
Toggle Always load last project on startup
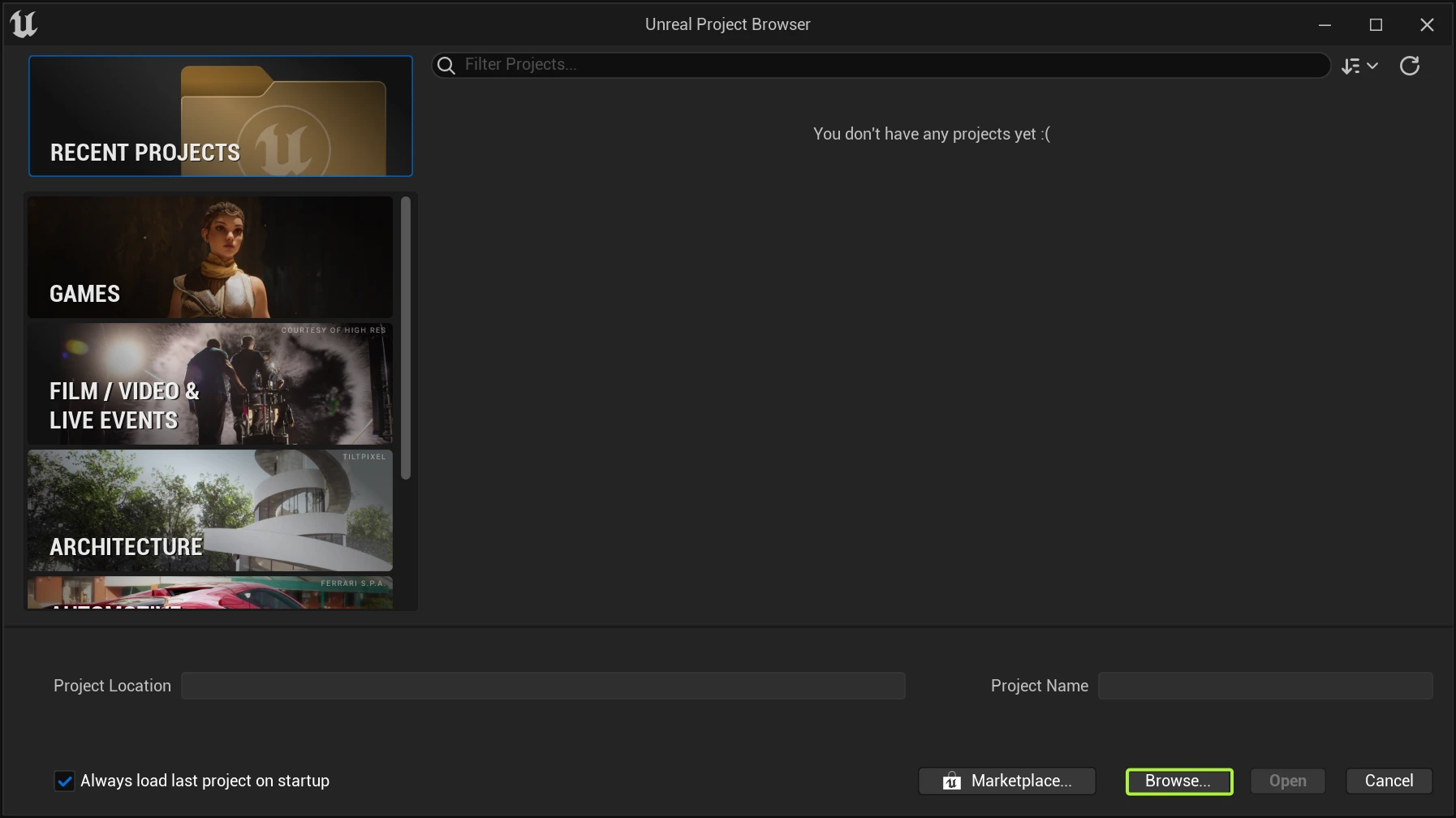point(64,781)
